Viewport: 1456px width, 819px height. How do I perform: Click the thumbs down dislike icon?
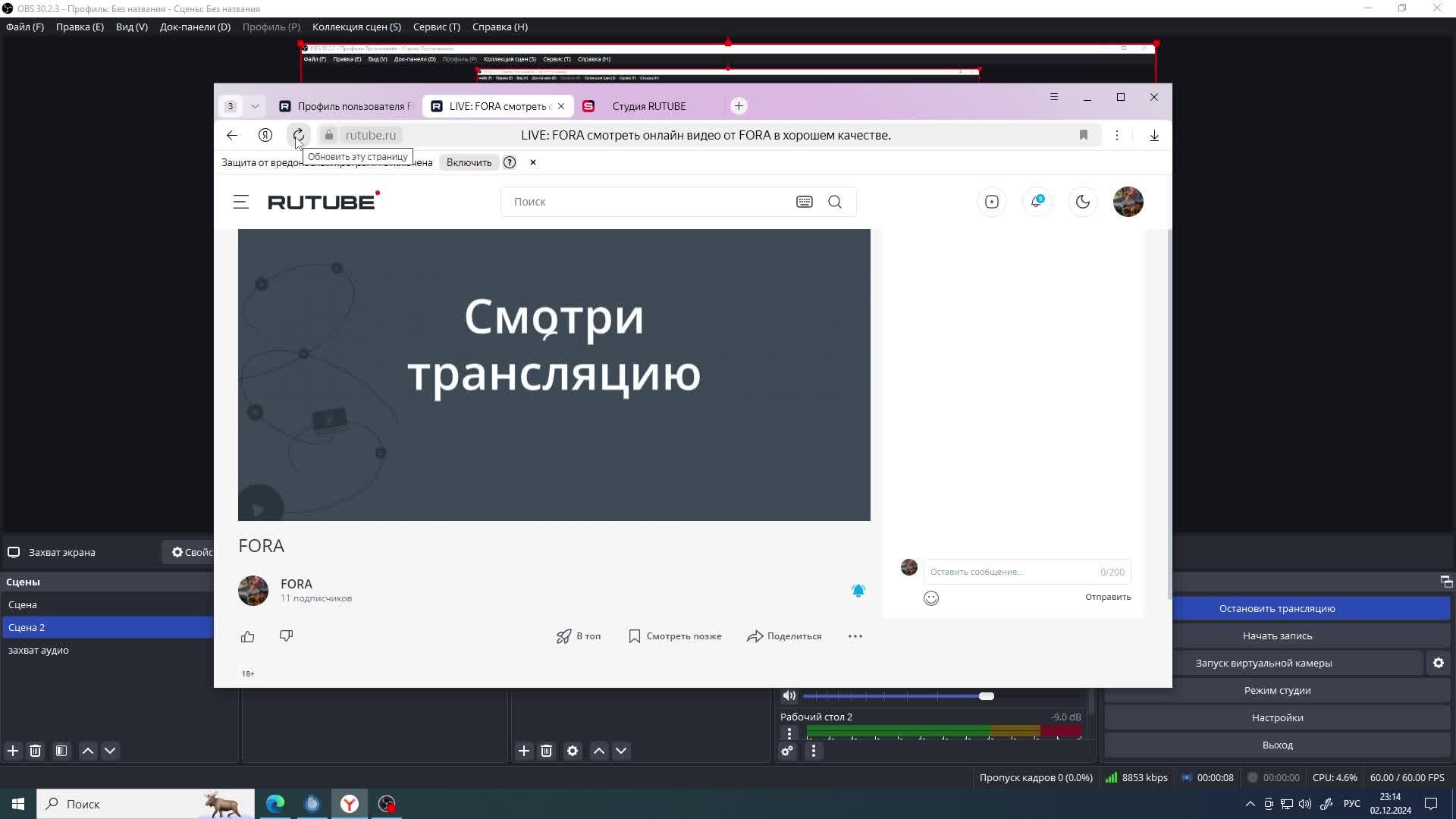(x=286, y=635)
